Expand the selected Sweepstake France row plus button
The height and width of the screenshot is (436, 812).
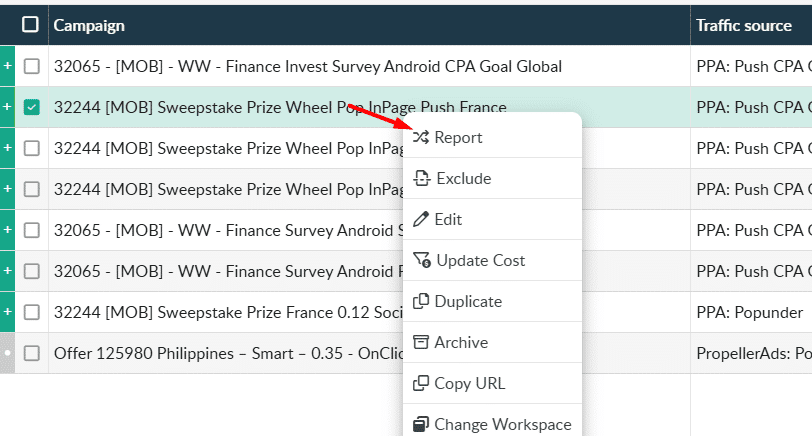[x=8, y=107]
